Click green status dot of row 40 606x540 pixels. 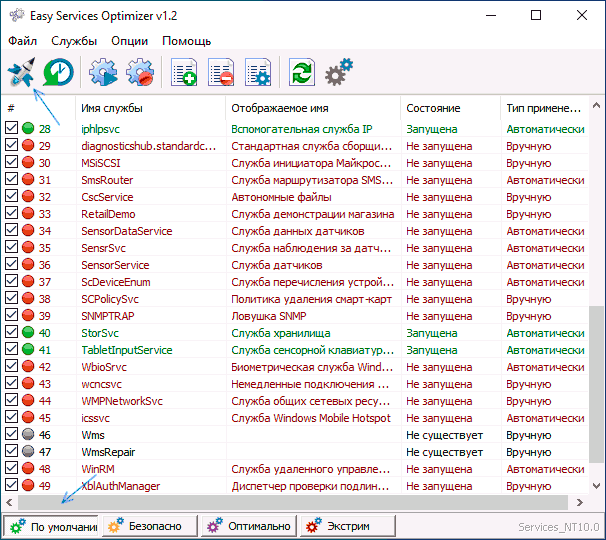(x=28, y=332)
